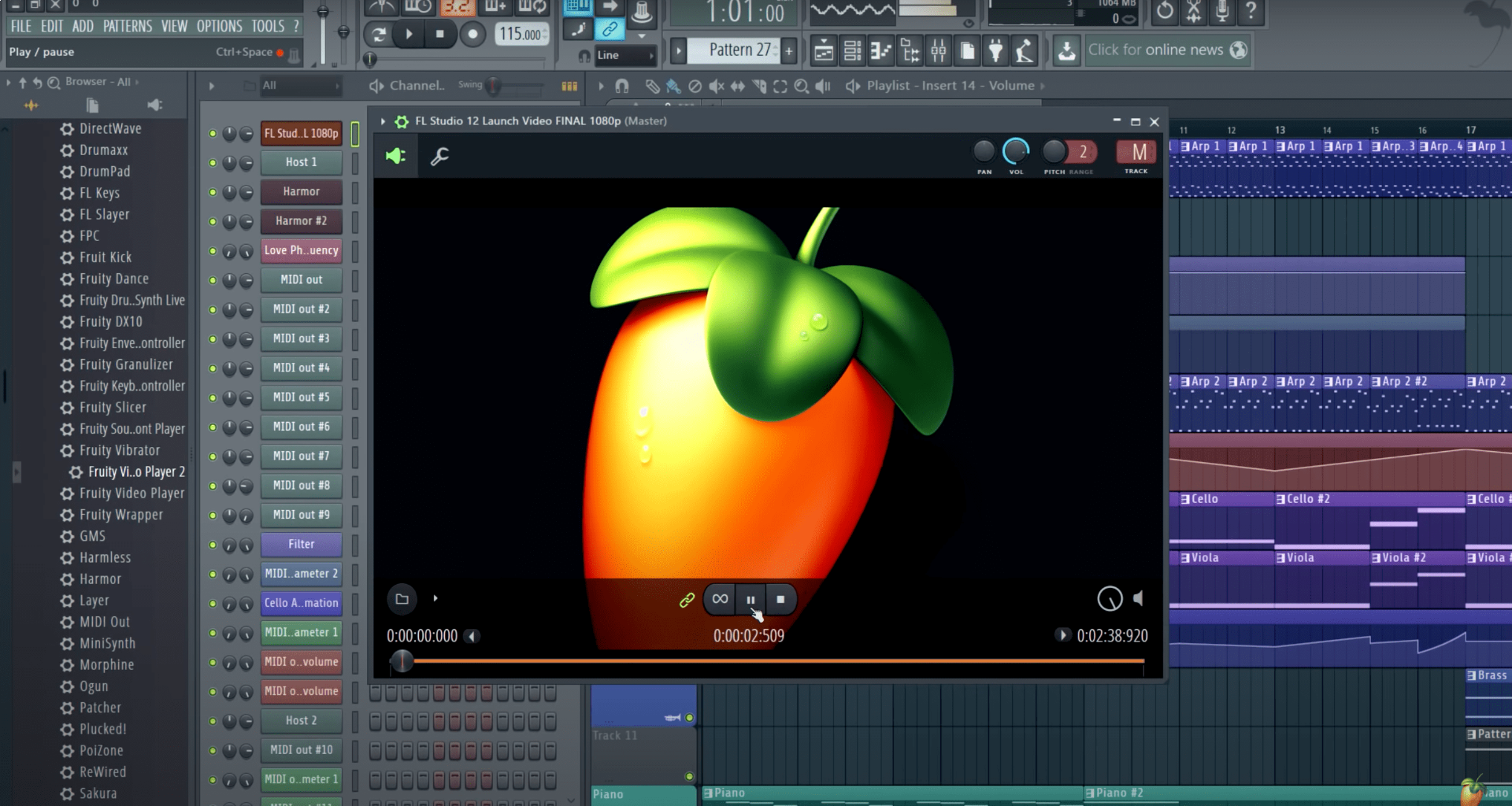Open the VIEW menu

click(x=174, y=27)
